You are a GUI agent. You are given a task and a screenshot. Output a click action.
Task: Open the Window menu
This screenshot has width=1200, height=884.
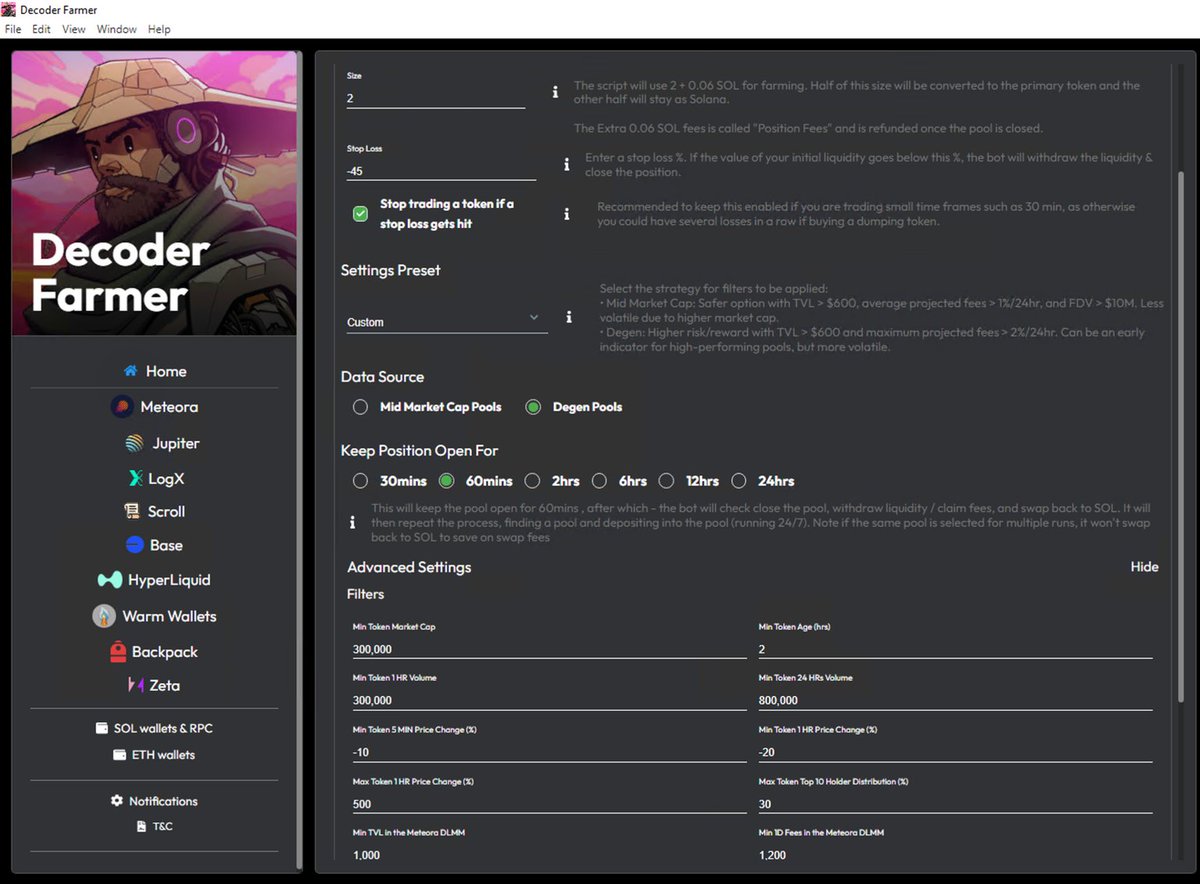tap(117, 29)
